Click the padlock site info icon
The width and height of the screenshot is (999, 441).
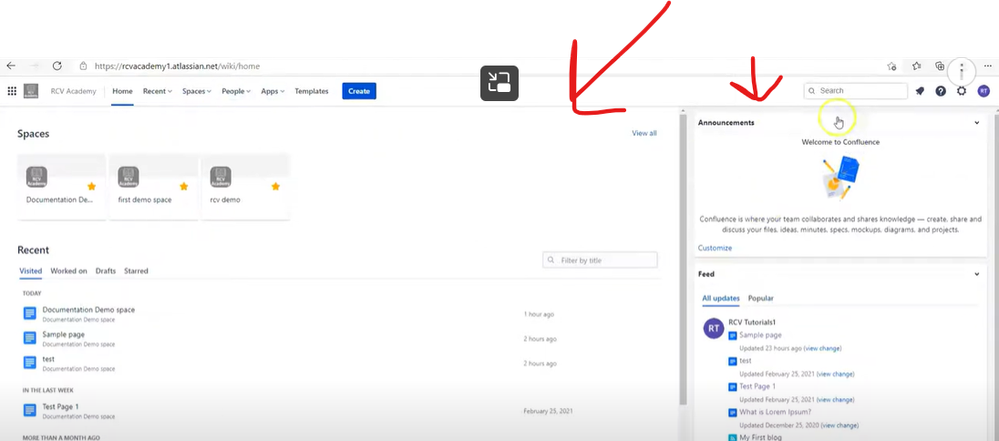pyautogui.click(x=83, y=66)
